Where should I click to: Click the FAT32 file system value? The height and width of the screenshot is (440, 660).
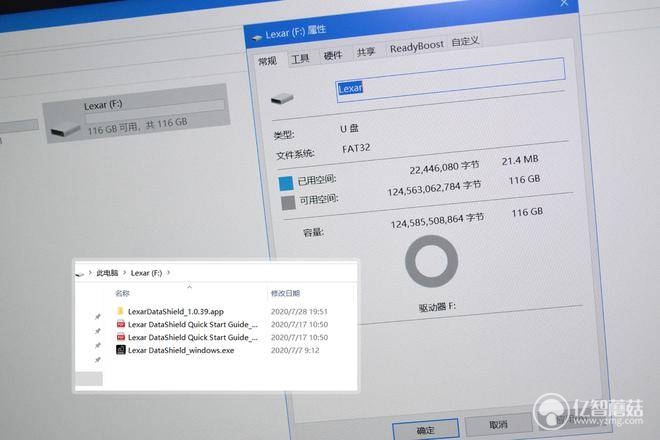point(356,148)
